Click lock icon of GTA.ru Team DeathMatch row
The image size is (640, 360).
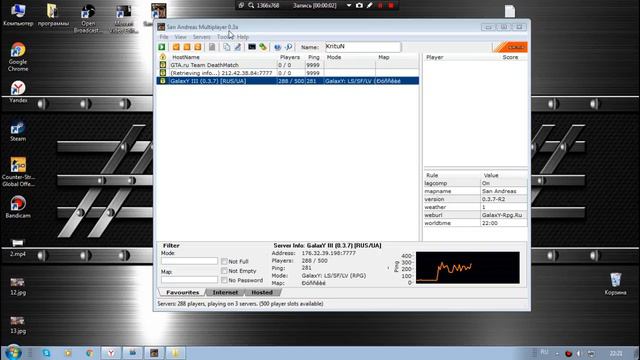point(162,65)
